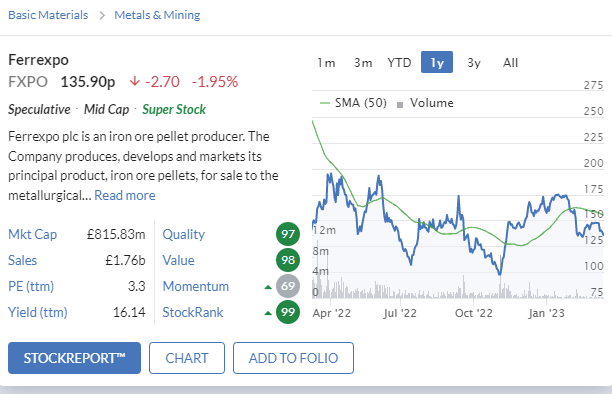The width and height of the screenshot is (612, 394).
Task: Open the Momentum rank link
Action: [196, 286]
